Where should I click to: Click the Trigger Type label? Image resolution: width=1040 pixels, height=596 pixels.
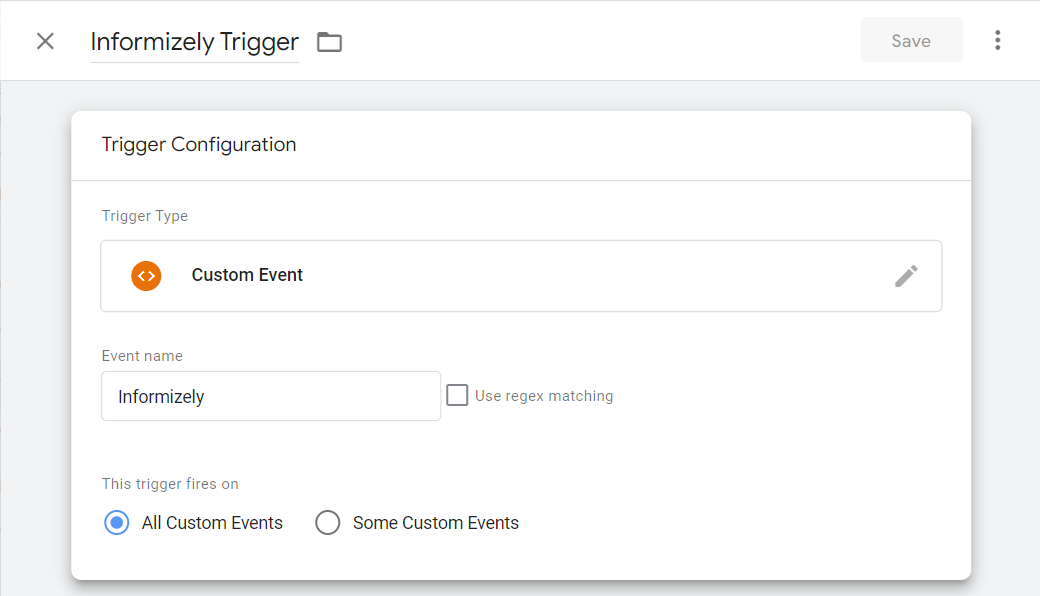click(145, 216)
